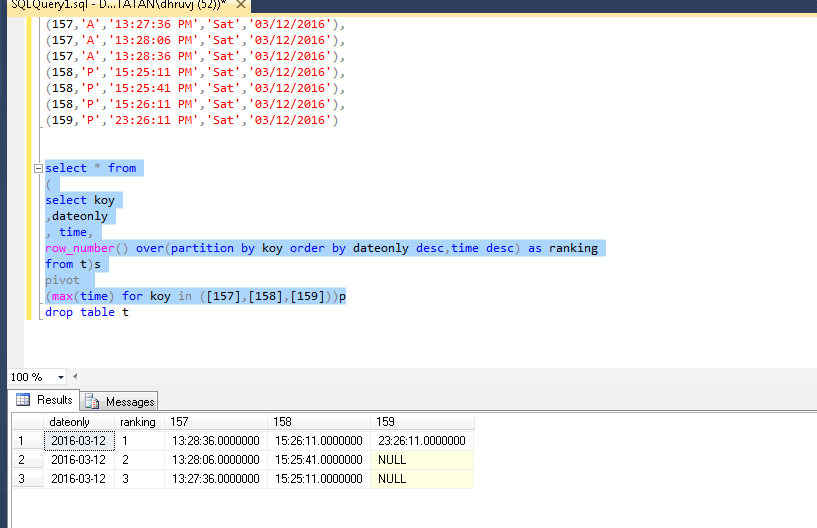
Task: Click the ranking value 2 cell
Action: tap(140, 460)
